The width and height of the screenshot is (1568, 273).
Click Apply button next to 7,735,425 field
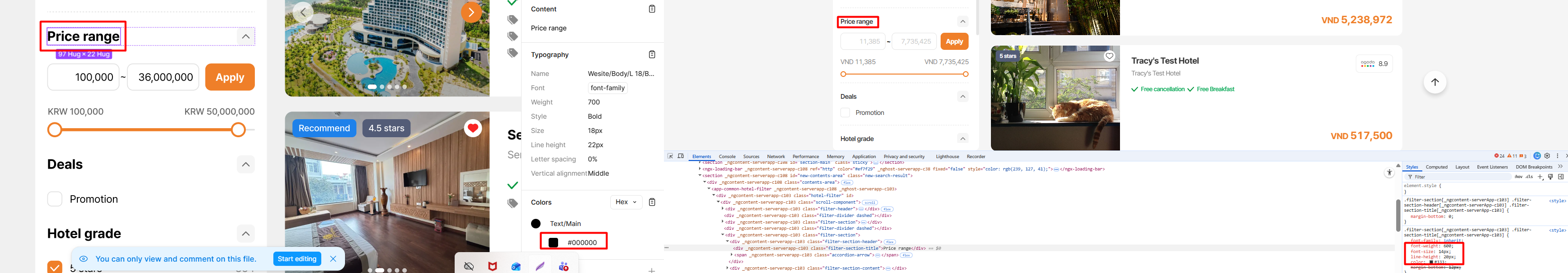click(954, 41)
